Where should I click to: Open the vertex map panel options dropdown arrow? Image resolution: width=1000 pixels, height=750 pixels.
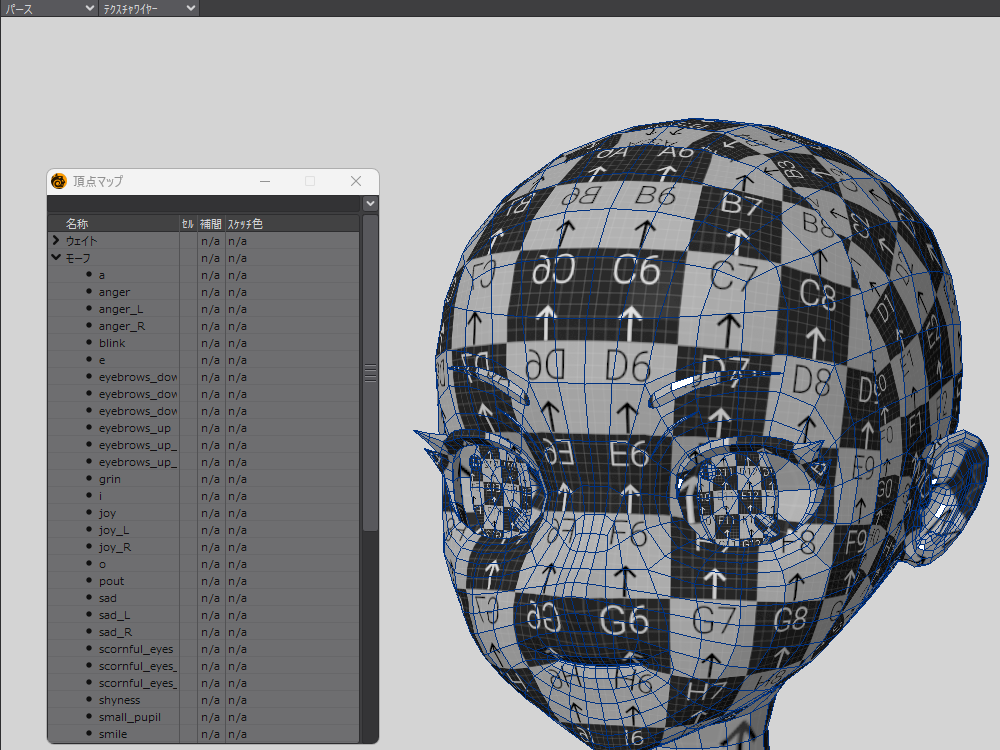coord(371,203)
